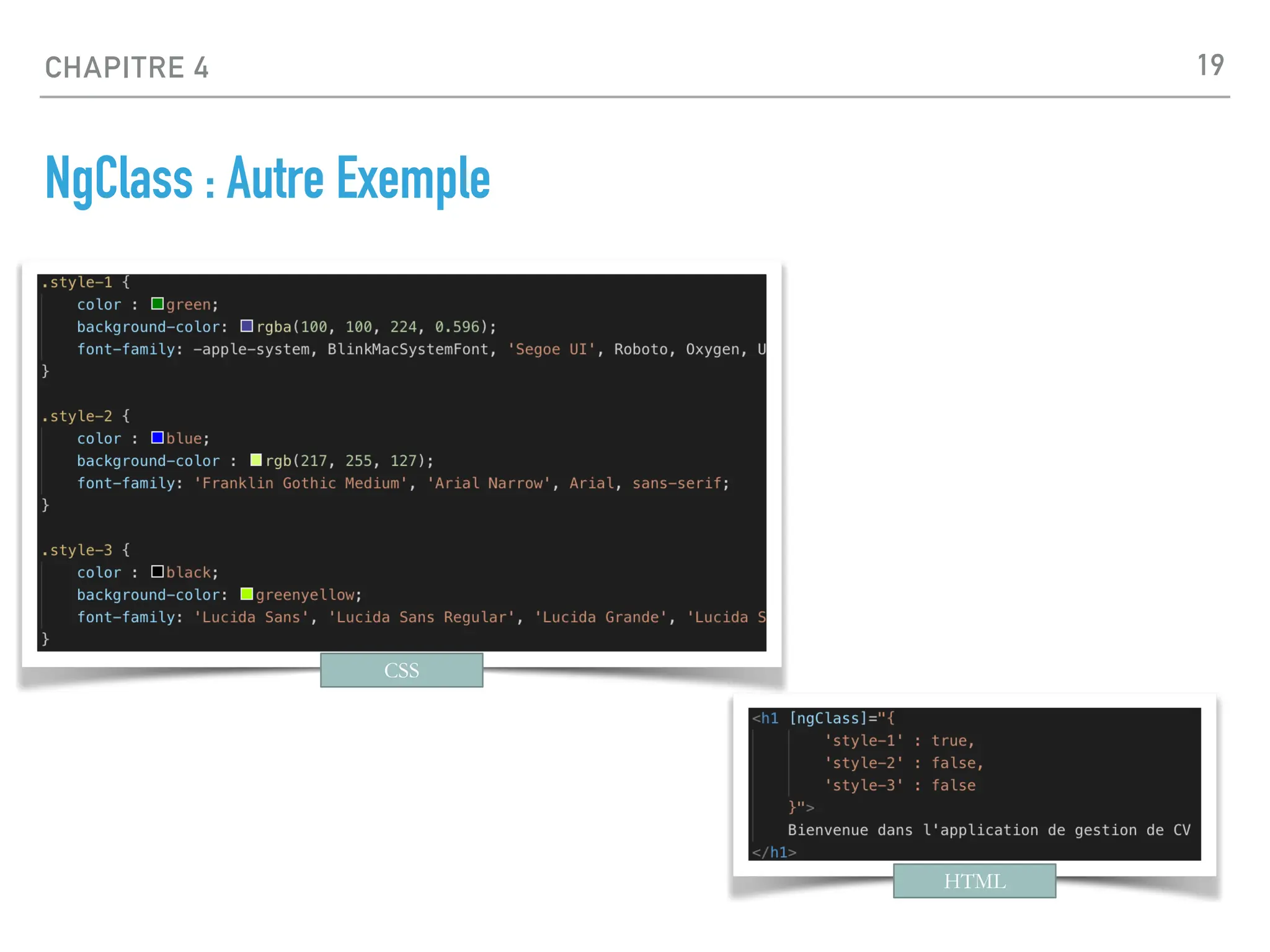The height and width of the screenshot is (952, 1270).
Task: Click the HTML code screenshot image
Action: coord(974,784)
